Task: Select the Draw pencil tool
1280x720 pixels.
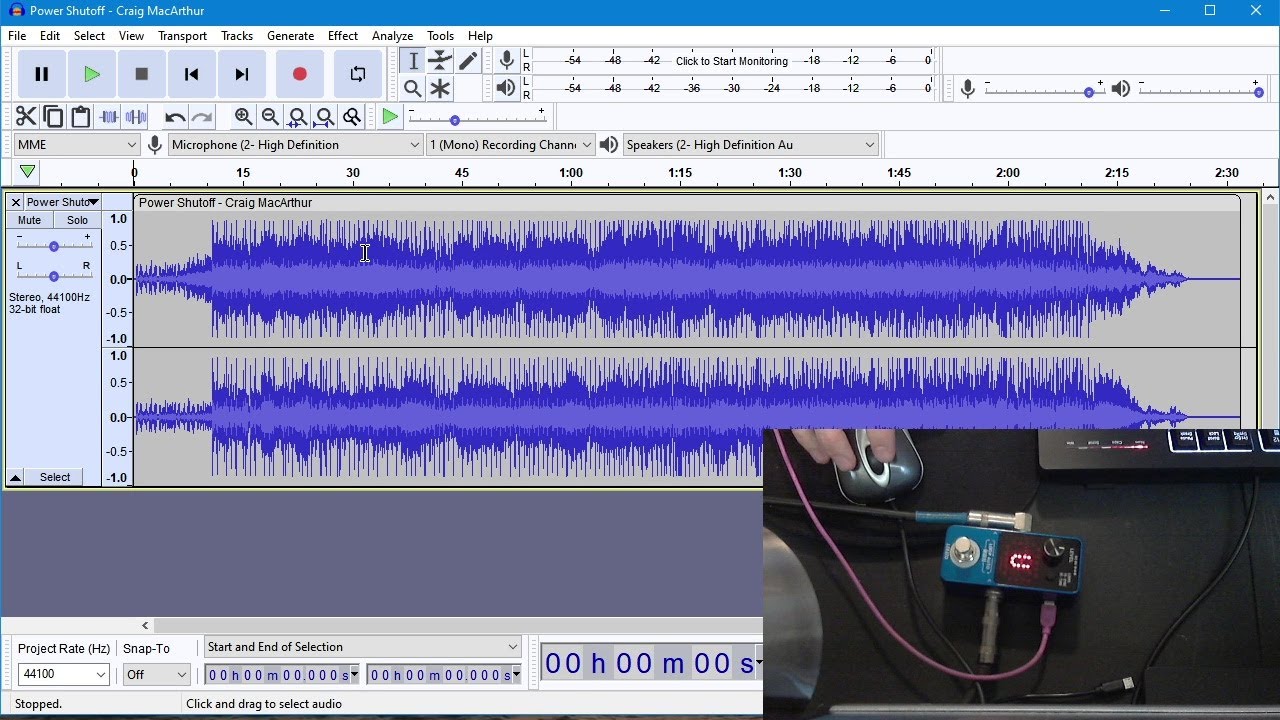Action: (467, 61)
